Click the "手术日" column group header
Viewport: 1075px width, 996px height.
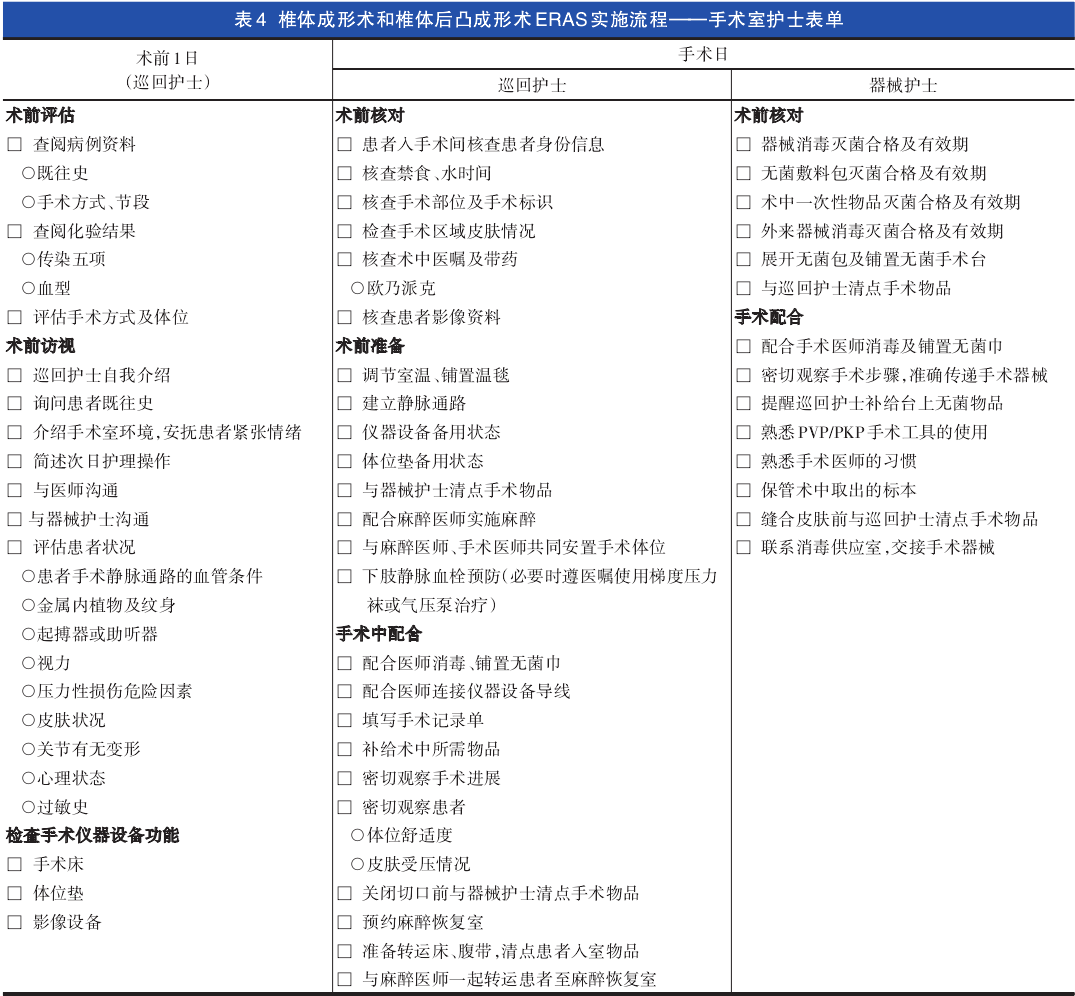point(703,54)
